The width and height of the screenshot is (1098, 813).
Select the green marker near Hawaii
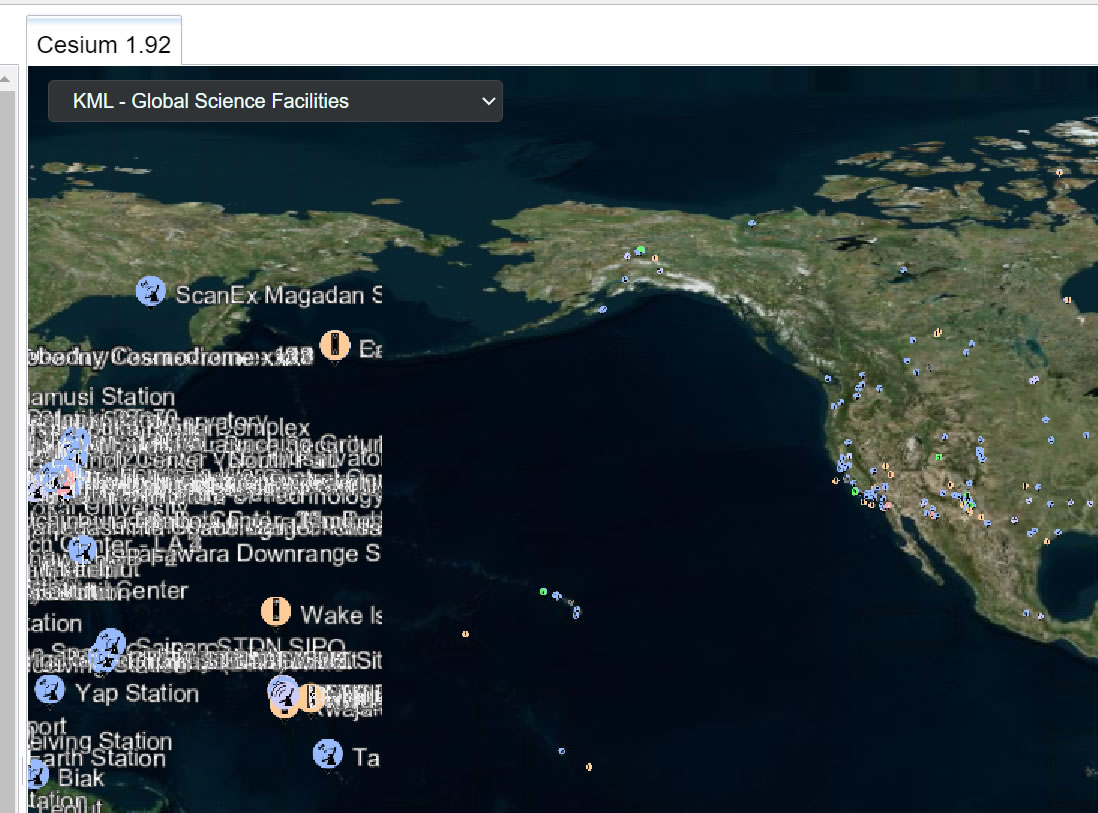(543, 592)
